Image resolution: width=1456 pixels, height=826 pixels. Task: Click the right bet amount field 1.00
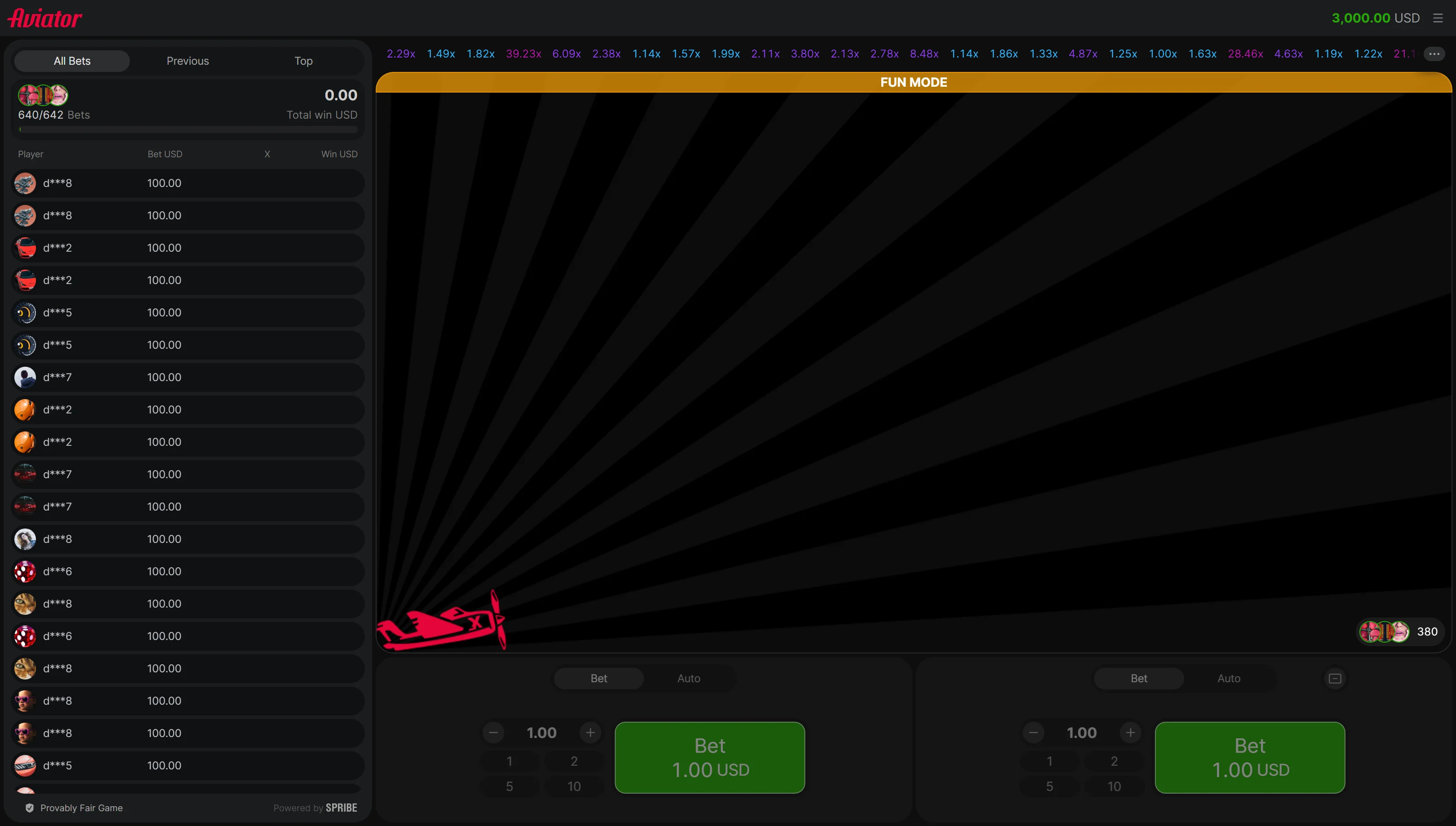click(x=1082, y=733)
